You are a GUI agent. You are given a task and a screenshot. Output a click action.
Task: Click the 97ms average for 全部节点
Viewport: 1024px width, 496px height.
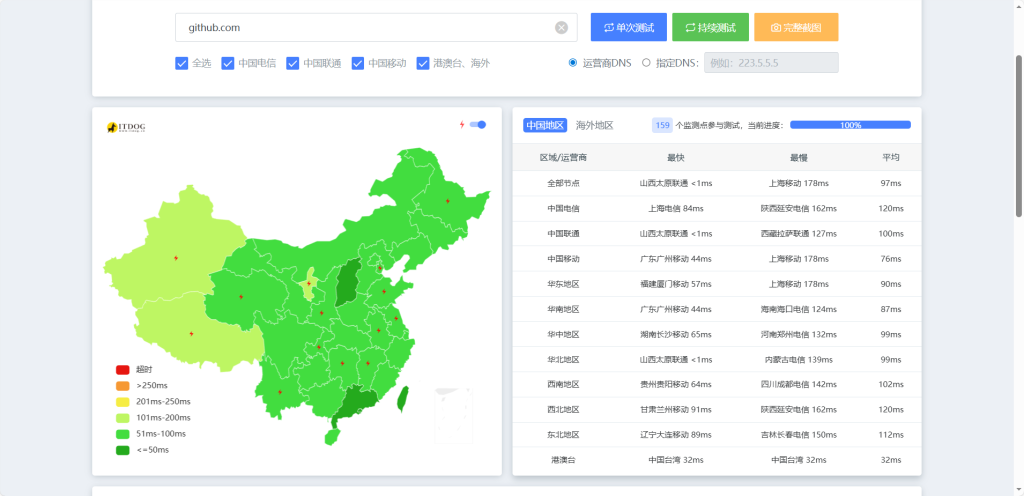(x=891, y=183)
